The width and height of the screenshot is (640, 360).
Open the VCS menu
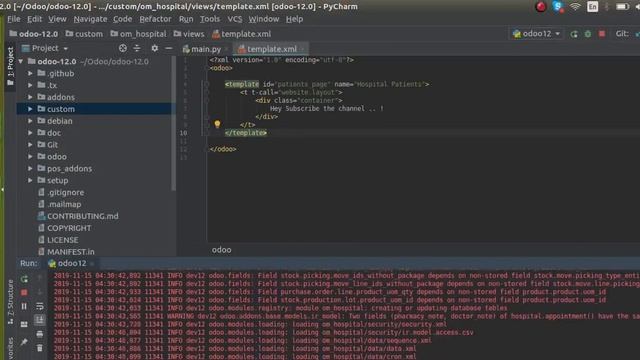[x=235, y=19]
